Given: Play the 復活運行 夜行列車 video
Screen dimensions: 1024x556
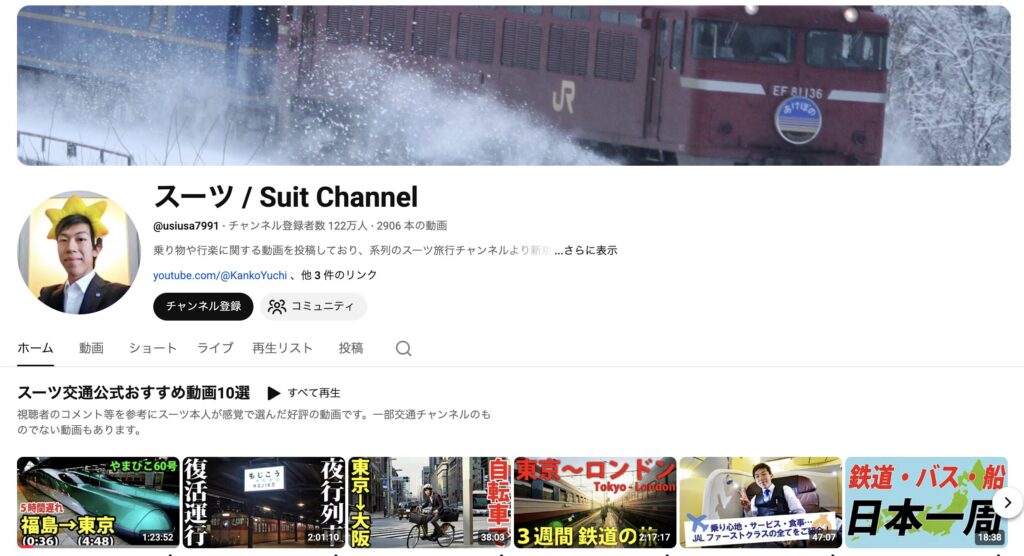Looking at the screenshot, I should pos(264,502).
